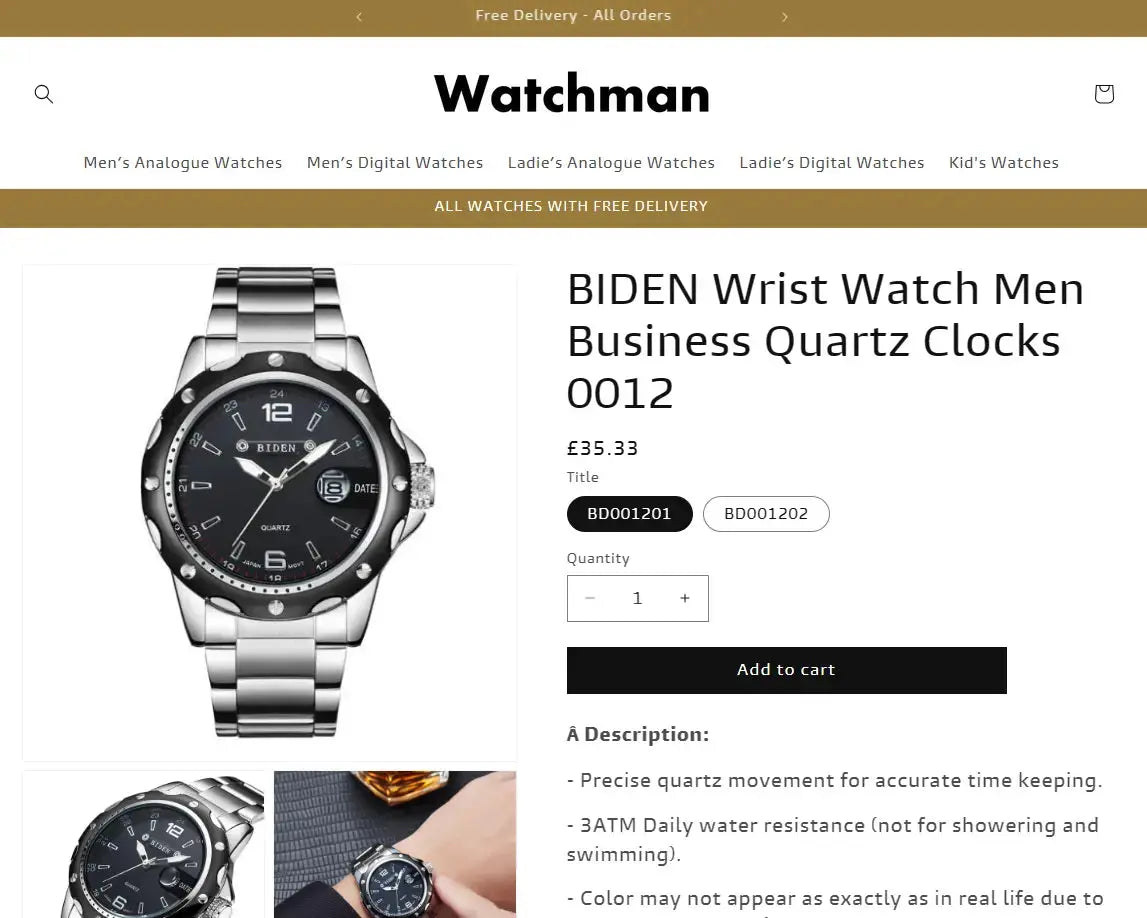Show next announcement with right chevron
Screen dimensions: 1147x918
pyautogui.click(x=785, y=16)
